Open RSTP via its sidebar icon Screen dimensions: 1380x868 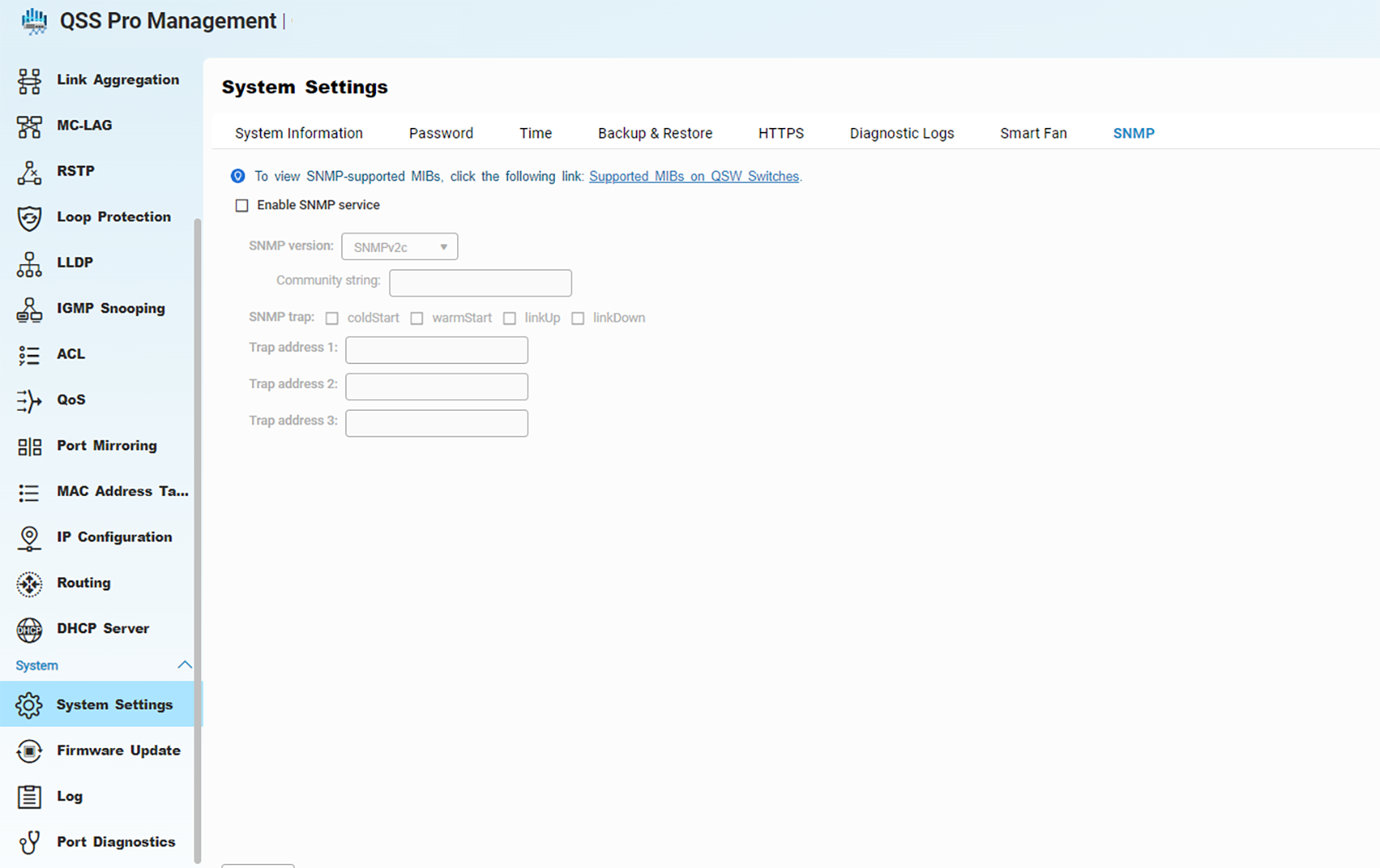click(30, 172)
